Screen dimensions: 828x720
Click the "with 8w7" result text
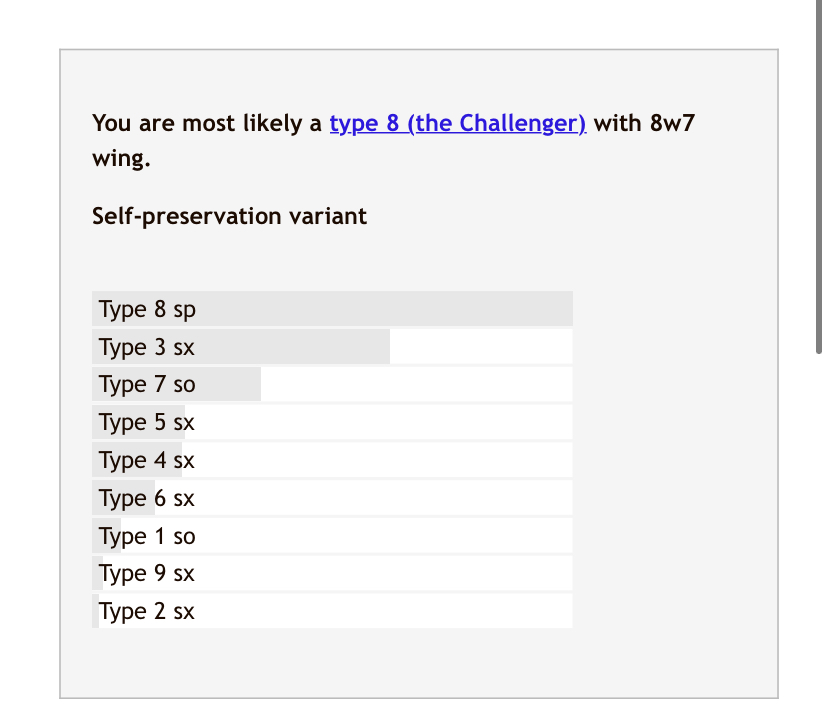644,124
